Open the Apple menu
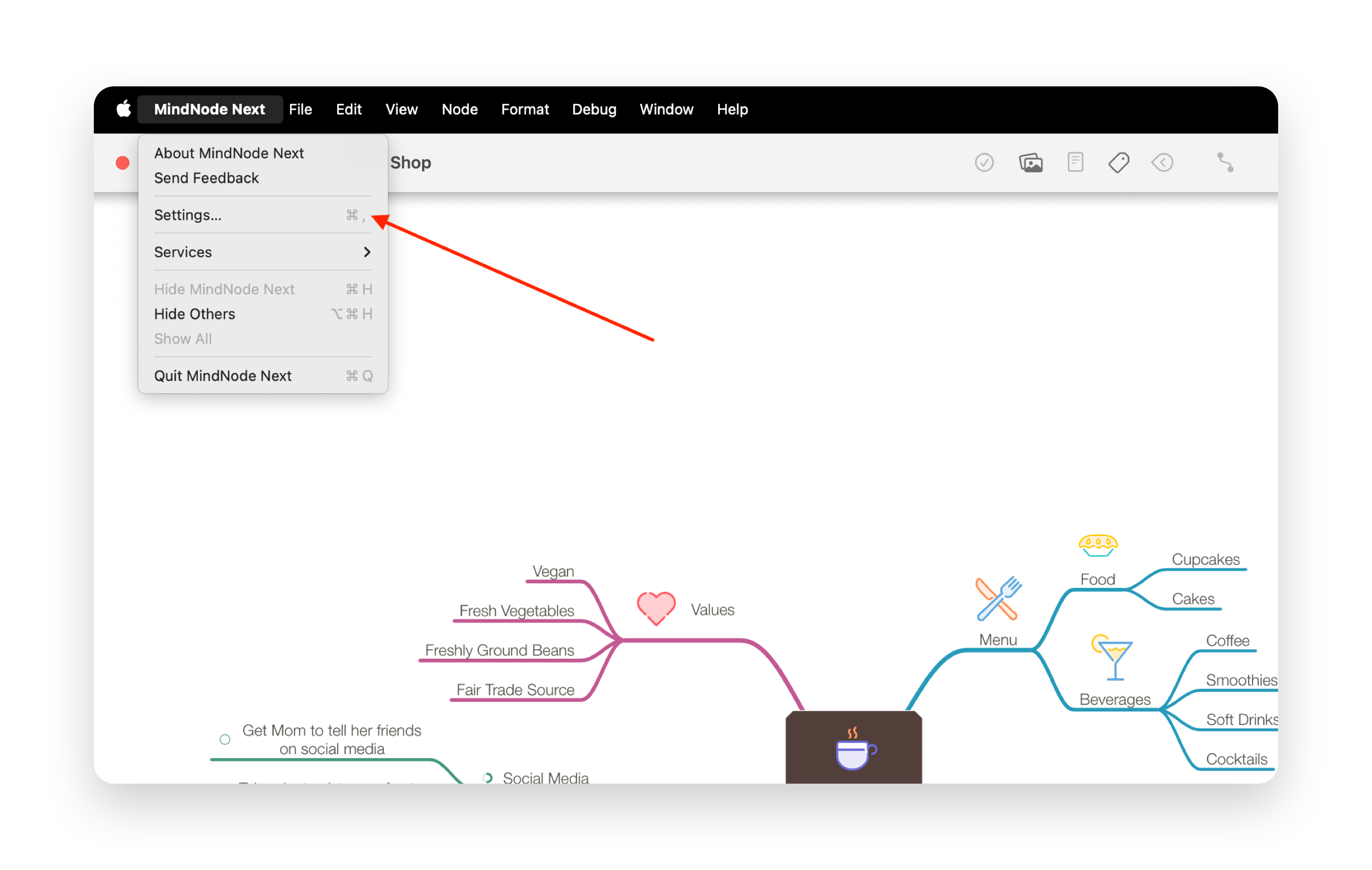Screen dimensions: 1372x870 pyautogui.click(x=123, y=109)
